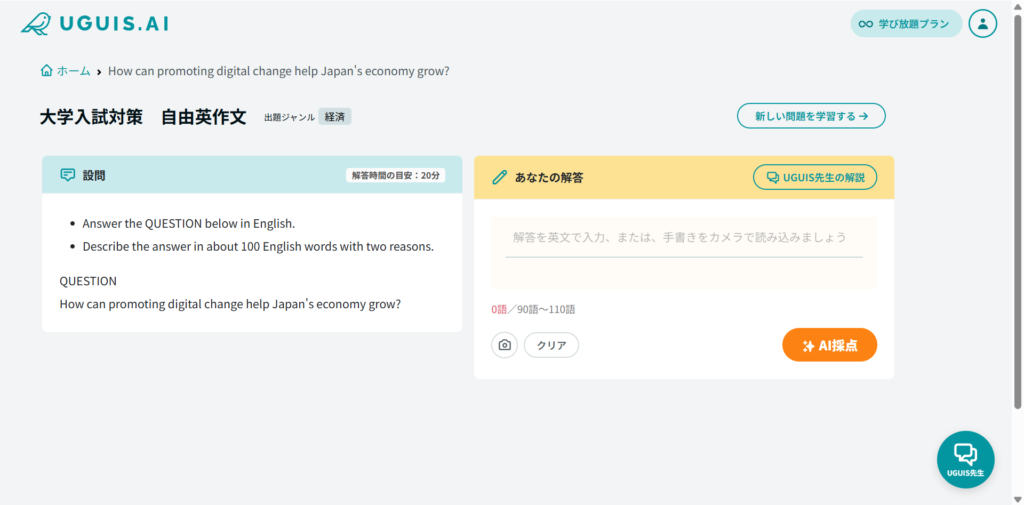Click the 0語／90語〜110語 word counter
The width and height of the screenshot is (1024, 505).
pos(533,309)
